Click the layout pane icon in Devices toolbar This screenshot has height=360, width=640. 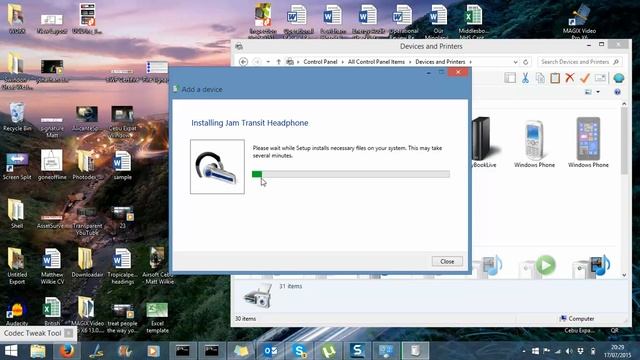510,78
